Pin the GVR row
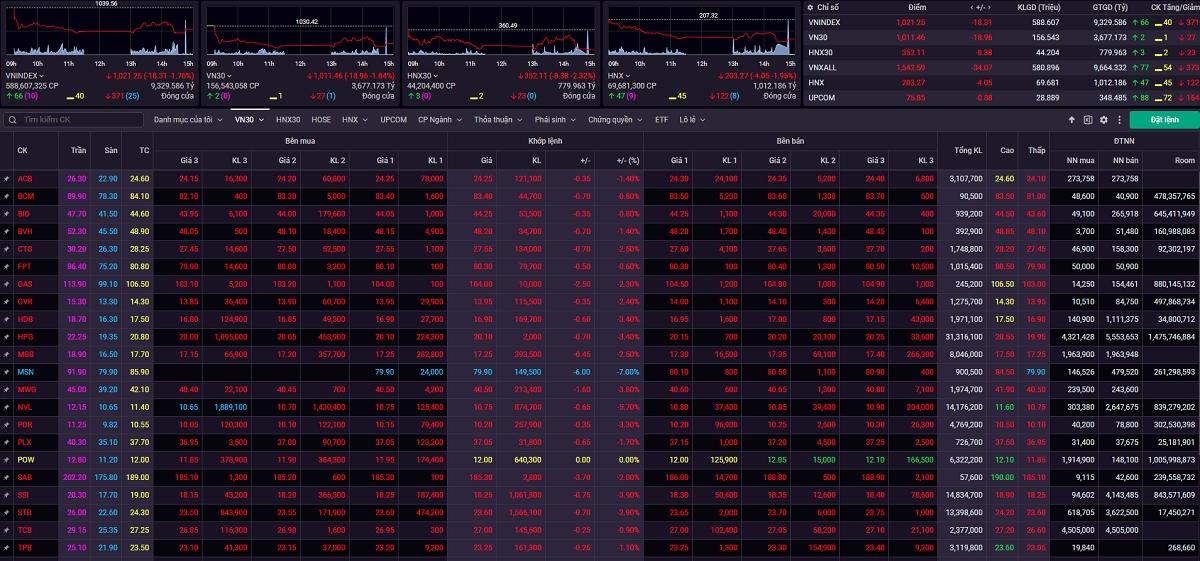 6,301
